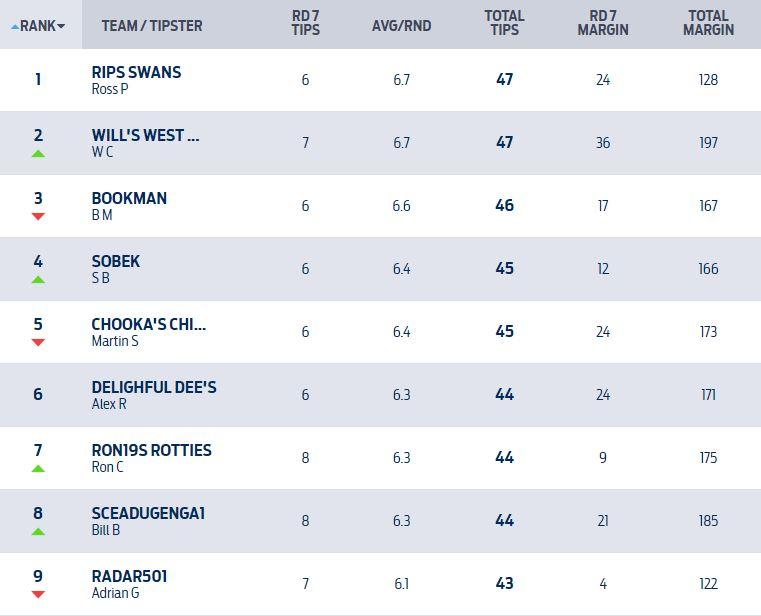761x616 pixels.
Task: Sort by the RD 7 Margin header
Action: [x=603, y=24]
